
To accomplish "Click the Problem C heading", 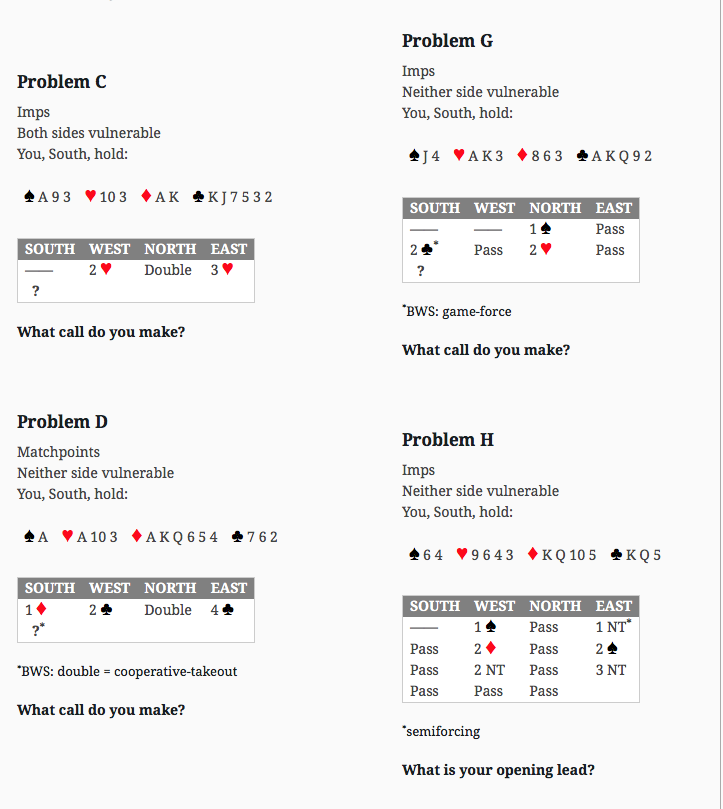I will (x=61, y=82).
